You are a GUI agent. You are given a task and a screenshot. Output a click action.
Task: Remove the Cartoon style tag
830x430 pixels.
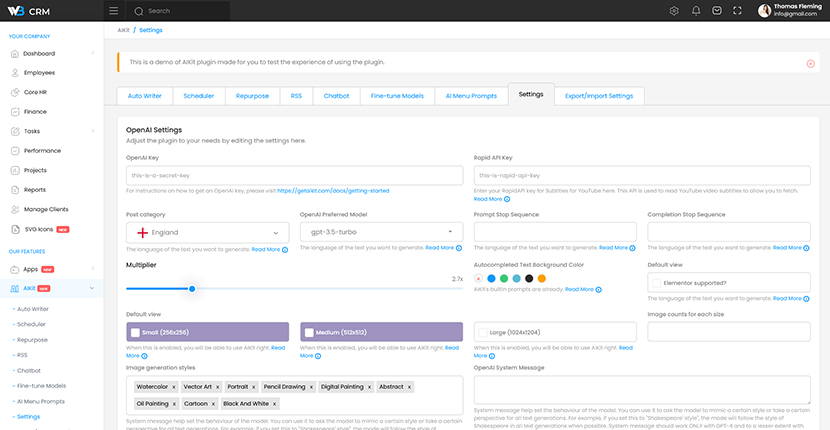[x=213, y=404]
